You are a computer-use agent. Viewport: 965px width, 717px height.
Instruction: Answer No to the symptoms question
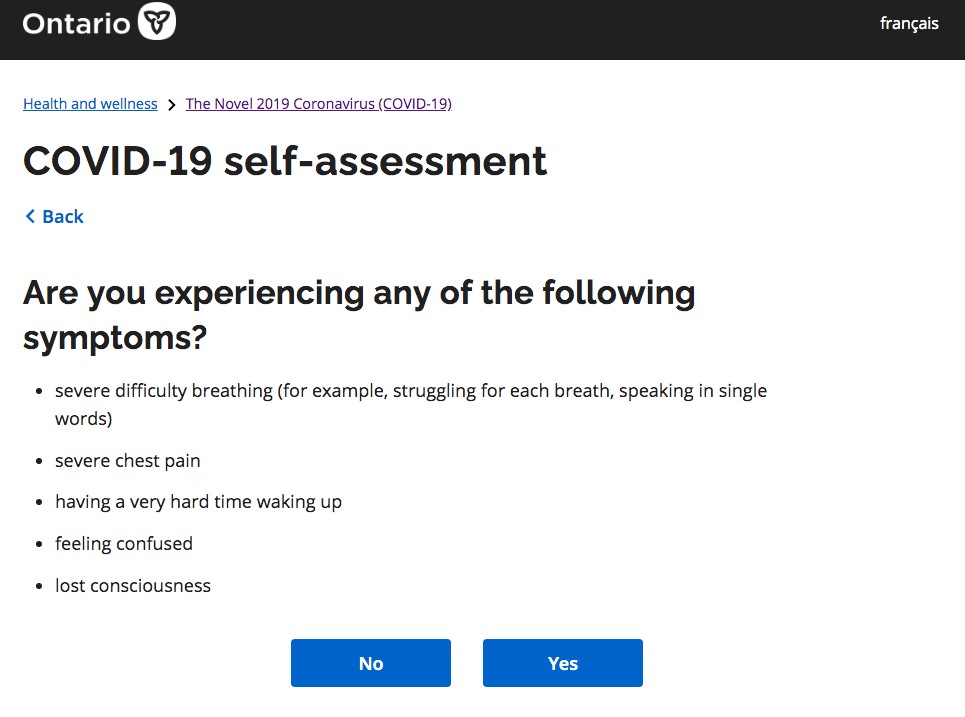click(371, 663)
